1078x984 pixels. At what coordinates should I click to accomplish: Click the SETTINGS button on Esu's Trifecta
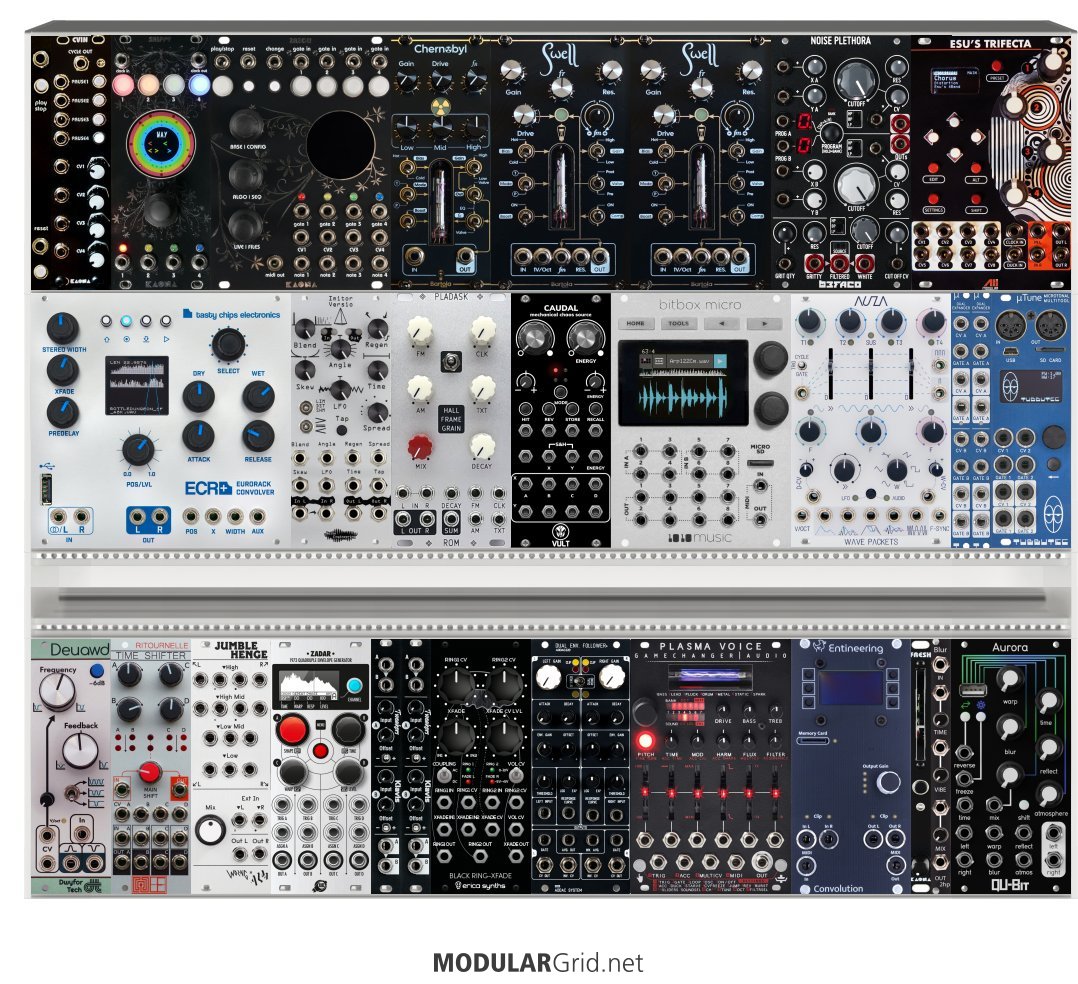(934, 197)
